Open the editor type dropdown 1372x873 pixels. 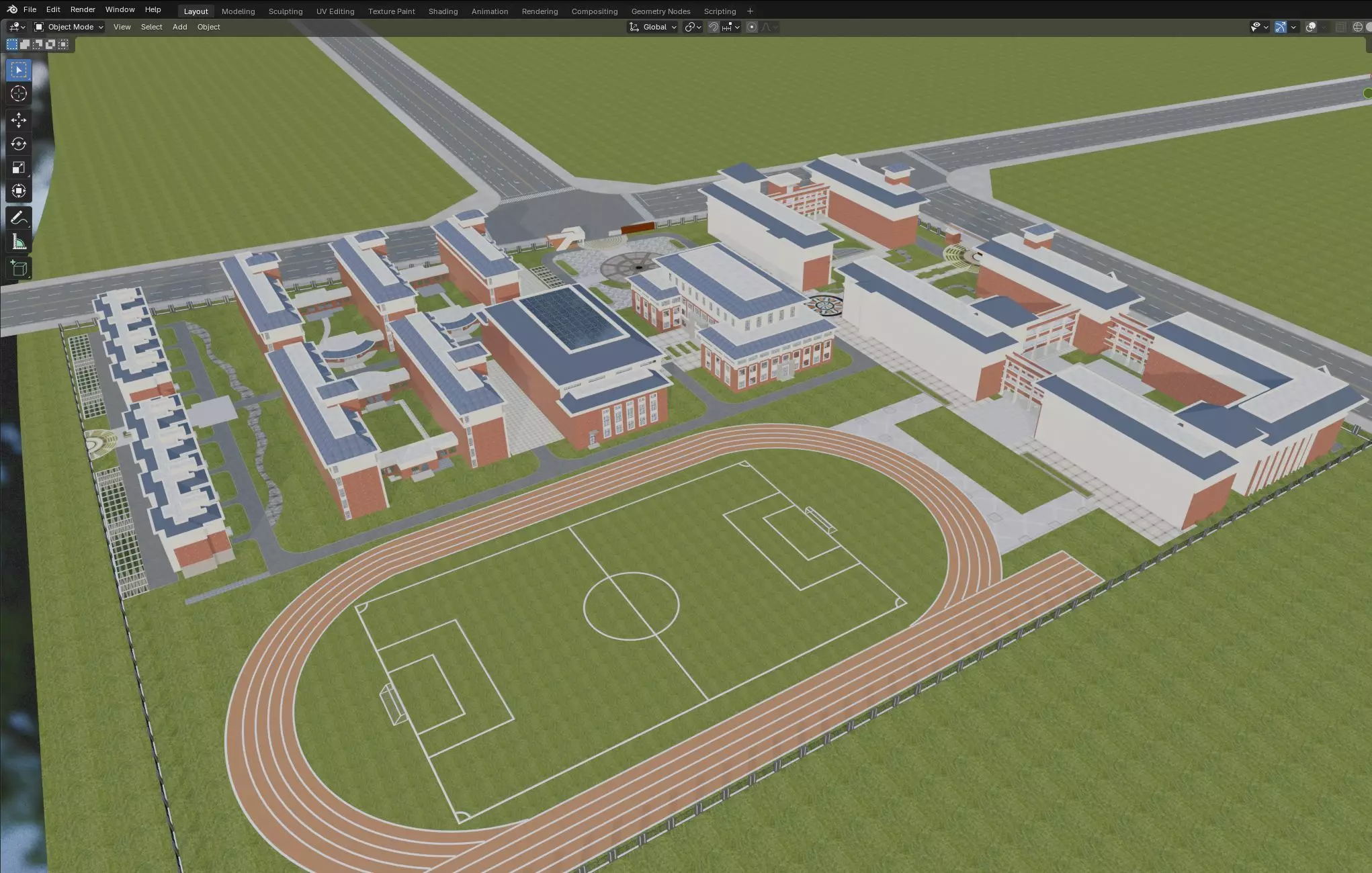pos(17,27)
